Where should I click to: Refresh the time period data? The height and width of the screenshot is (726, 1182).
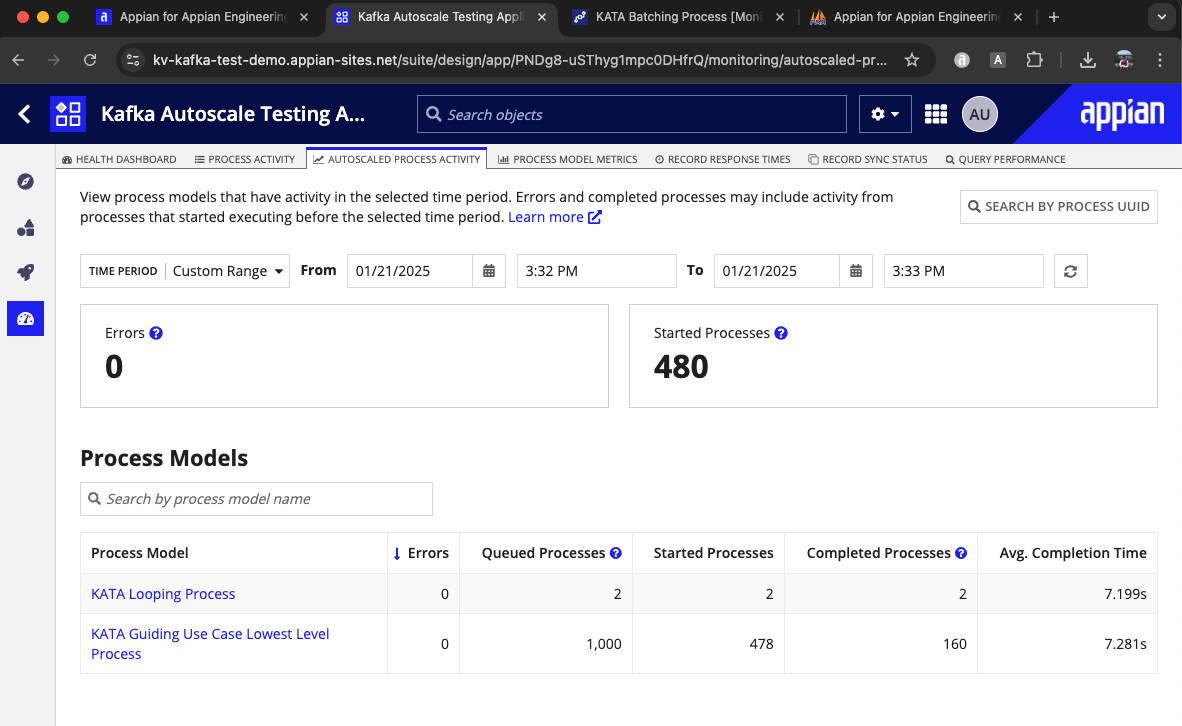(1070, 271)
